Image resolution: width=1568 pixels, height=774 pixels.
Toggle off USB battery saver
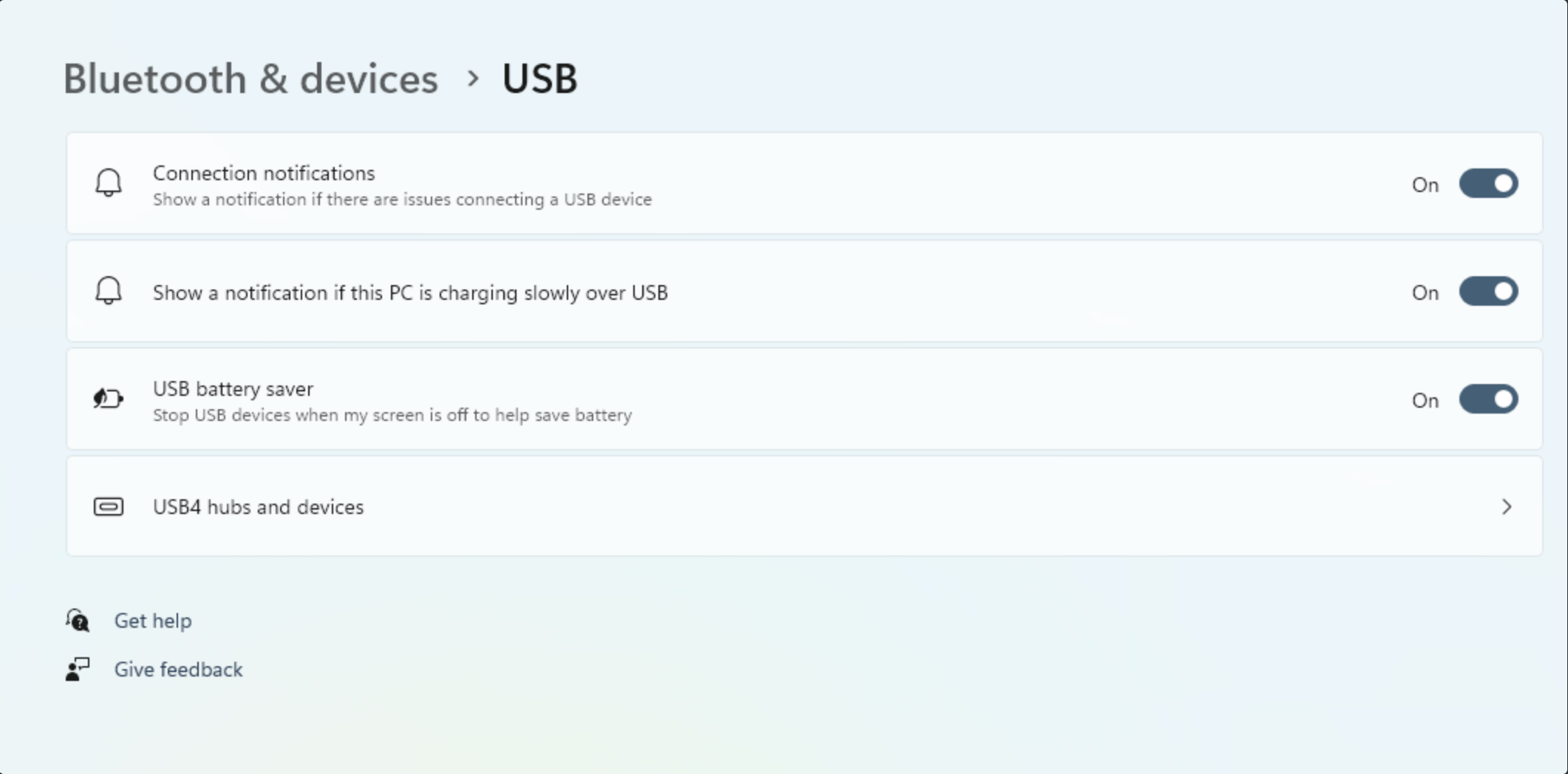pos(1488,400)
